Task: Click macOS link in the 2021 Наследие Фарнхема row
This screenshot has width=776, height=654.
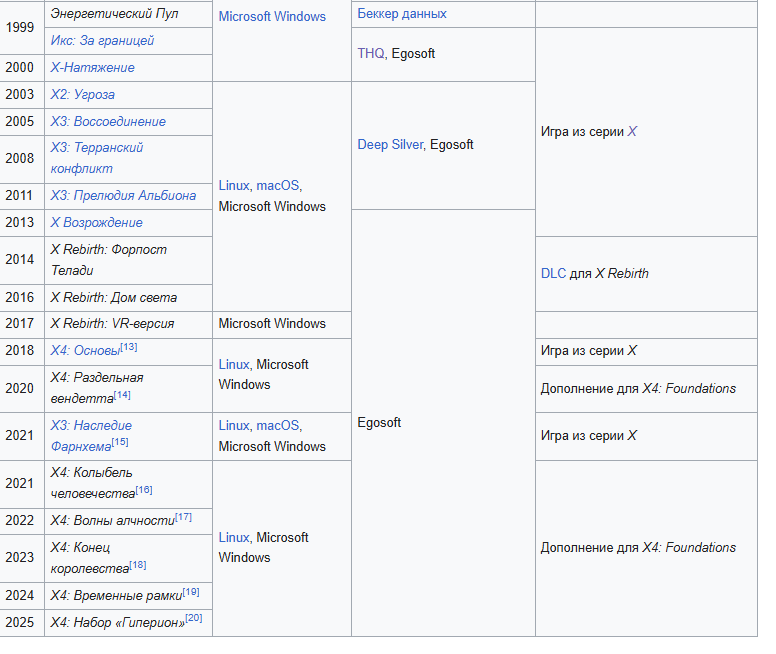Action: (278, 426)
